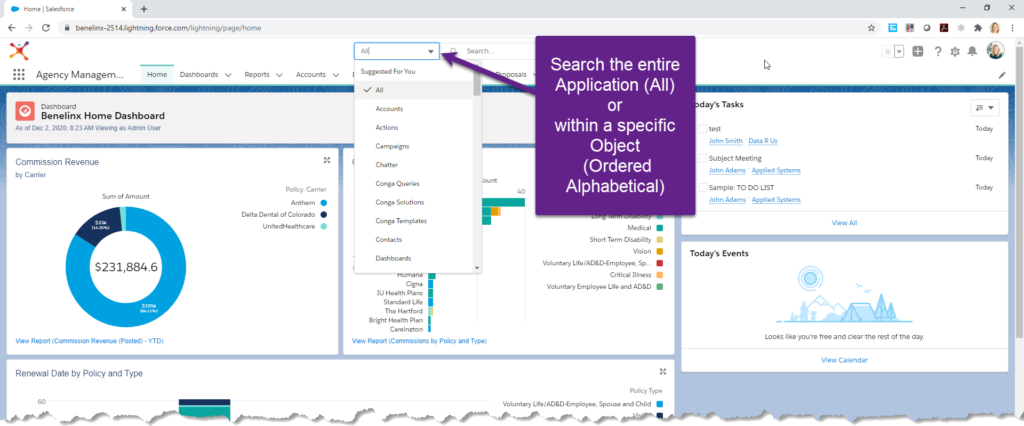Check off the 'test' task
Viewport: 1024px width, 426px height.
(x=703, y=129)
